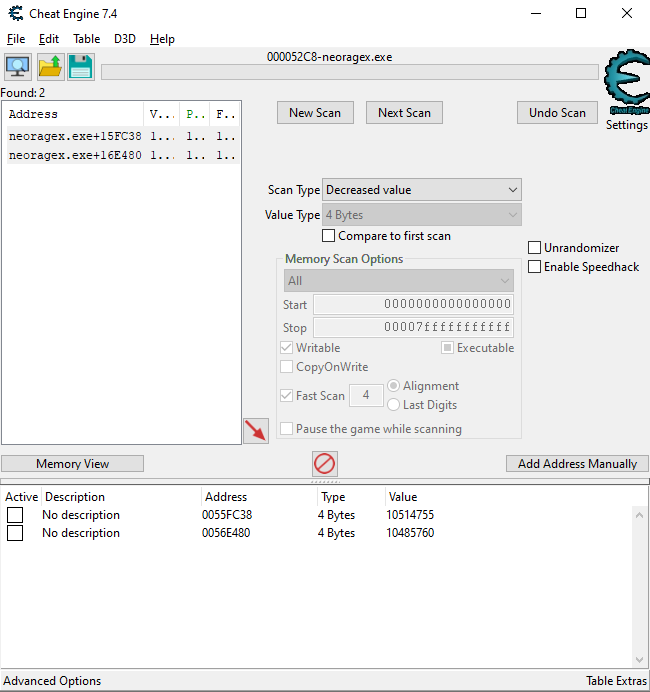The width and height of the screenshot is (650, 692).
Task: Click address 0056E480 in the table
Action: pos(226,533)
